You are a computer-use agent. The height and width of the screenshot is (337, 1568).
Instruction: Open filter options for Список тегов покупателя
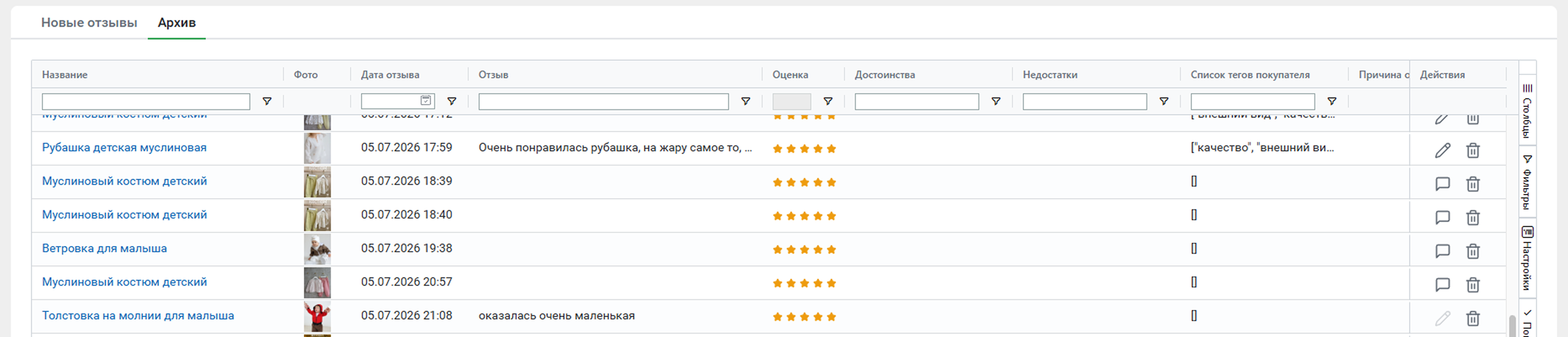pos(1332,101)
